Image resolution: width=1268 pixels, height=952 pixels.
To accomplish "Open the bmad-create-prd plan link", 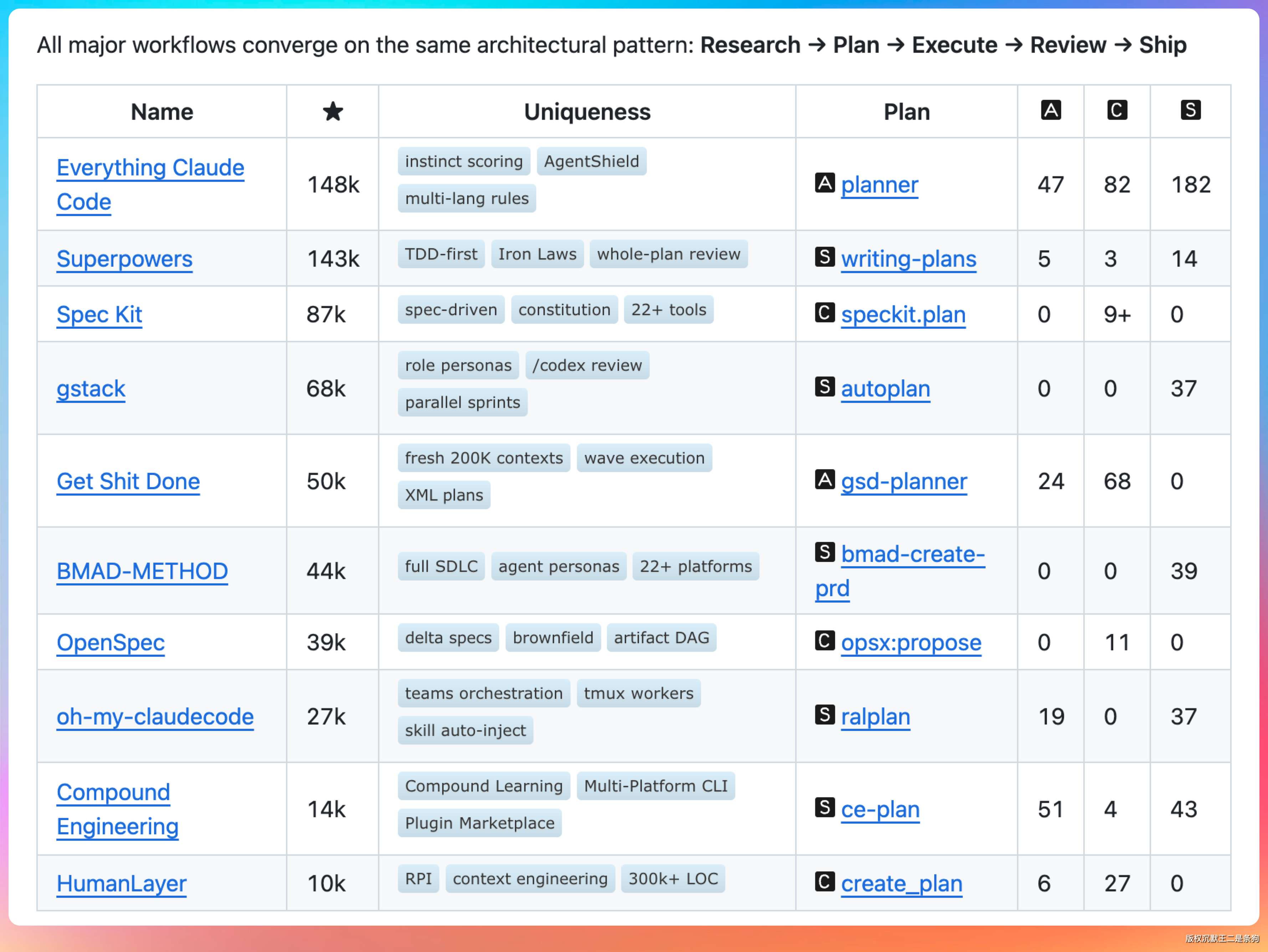I will point(912,555).
